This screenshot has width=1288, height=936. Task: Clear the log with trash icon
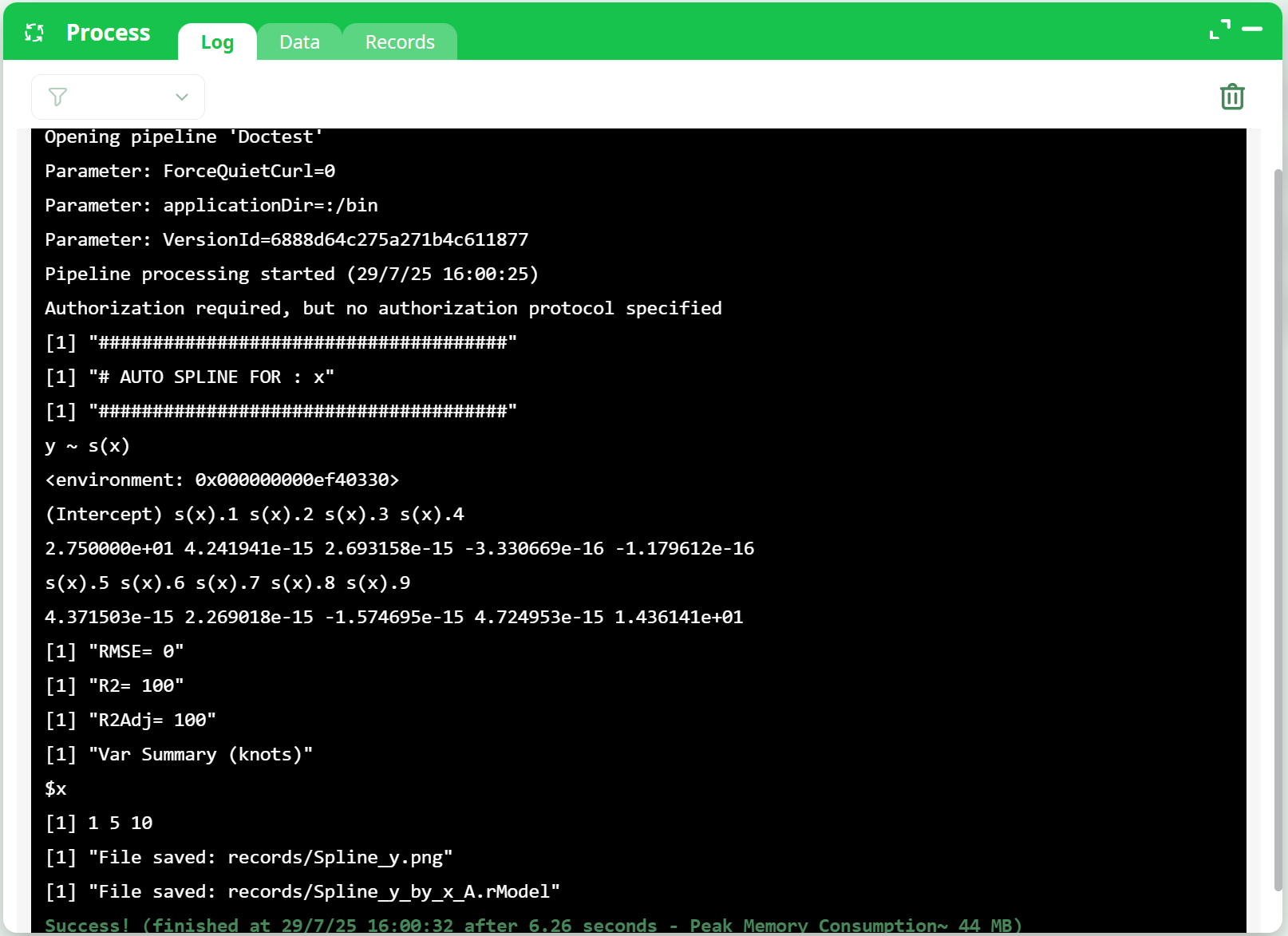point(1231,97)
